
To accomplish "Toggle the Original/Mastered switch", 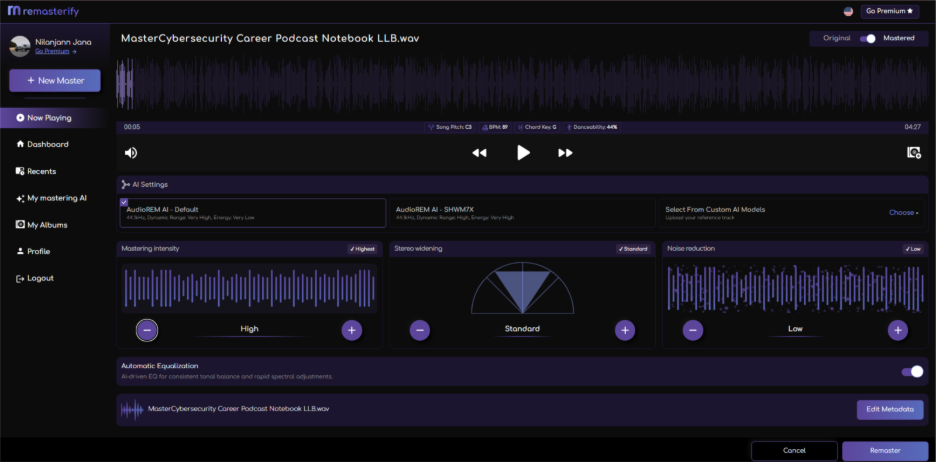I will click(x=868, y=38).
